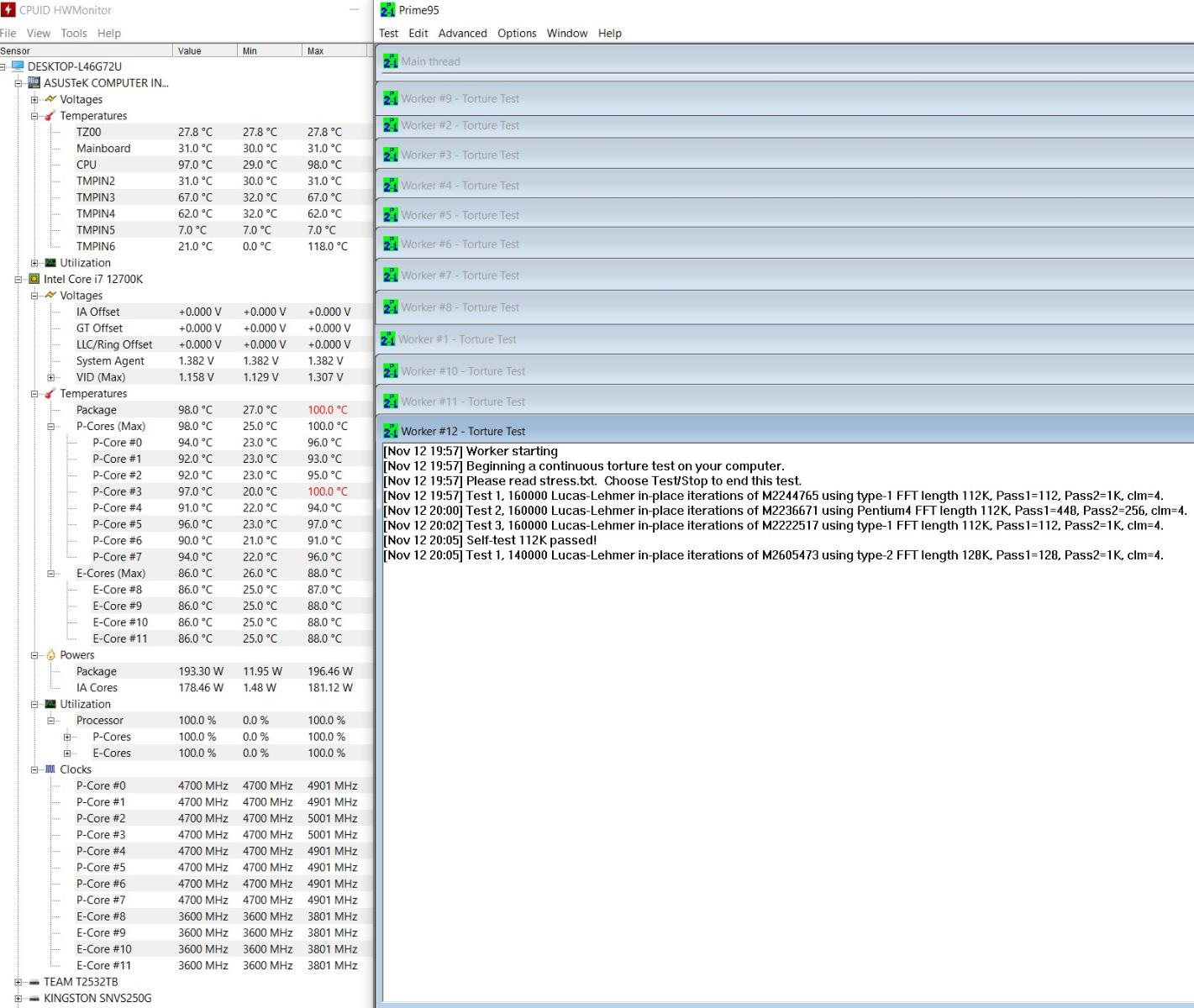Click the Worker #8 window icon
Screen dimensions: 1194x1008
click(391, 307)
